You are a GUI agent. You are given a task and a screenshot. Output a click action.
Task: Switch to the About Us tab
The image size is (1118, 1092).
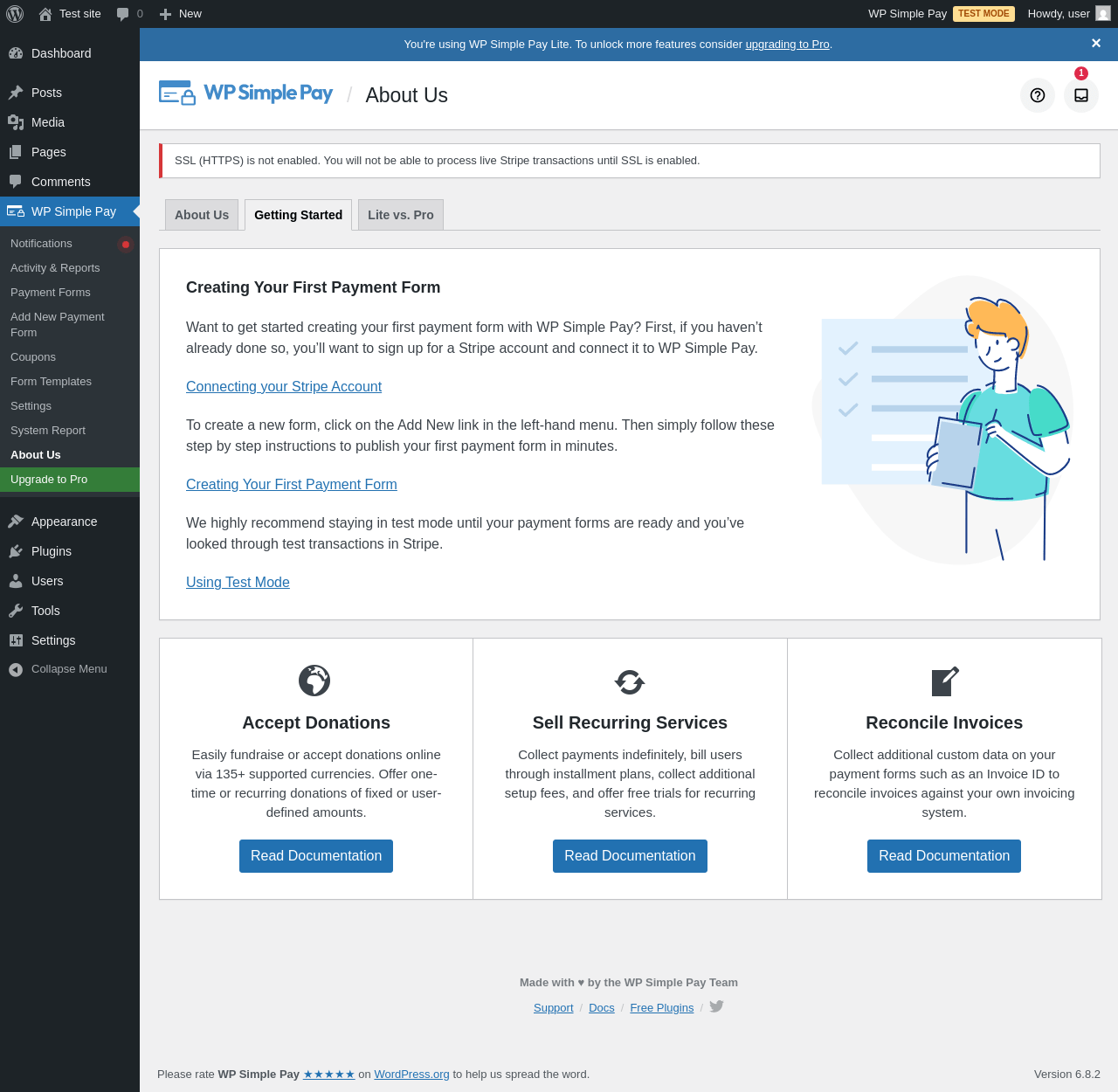[202, 215]
